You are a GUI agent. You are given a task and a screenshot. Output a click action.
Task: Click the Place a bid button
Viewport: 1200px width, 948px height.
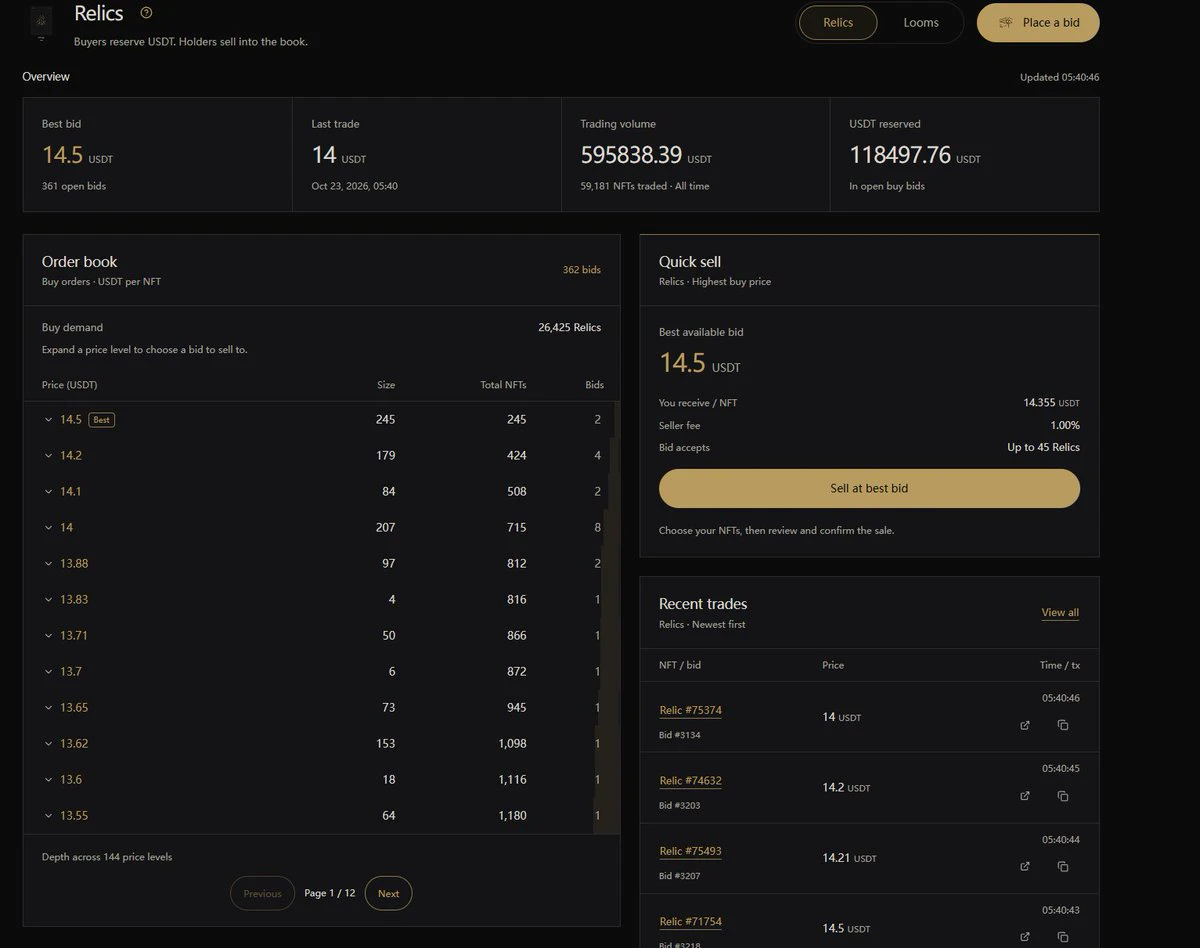(1038, 22)
